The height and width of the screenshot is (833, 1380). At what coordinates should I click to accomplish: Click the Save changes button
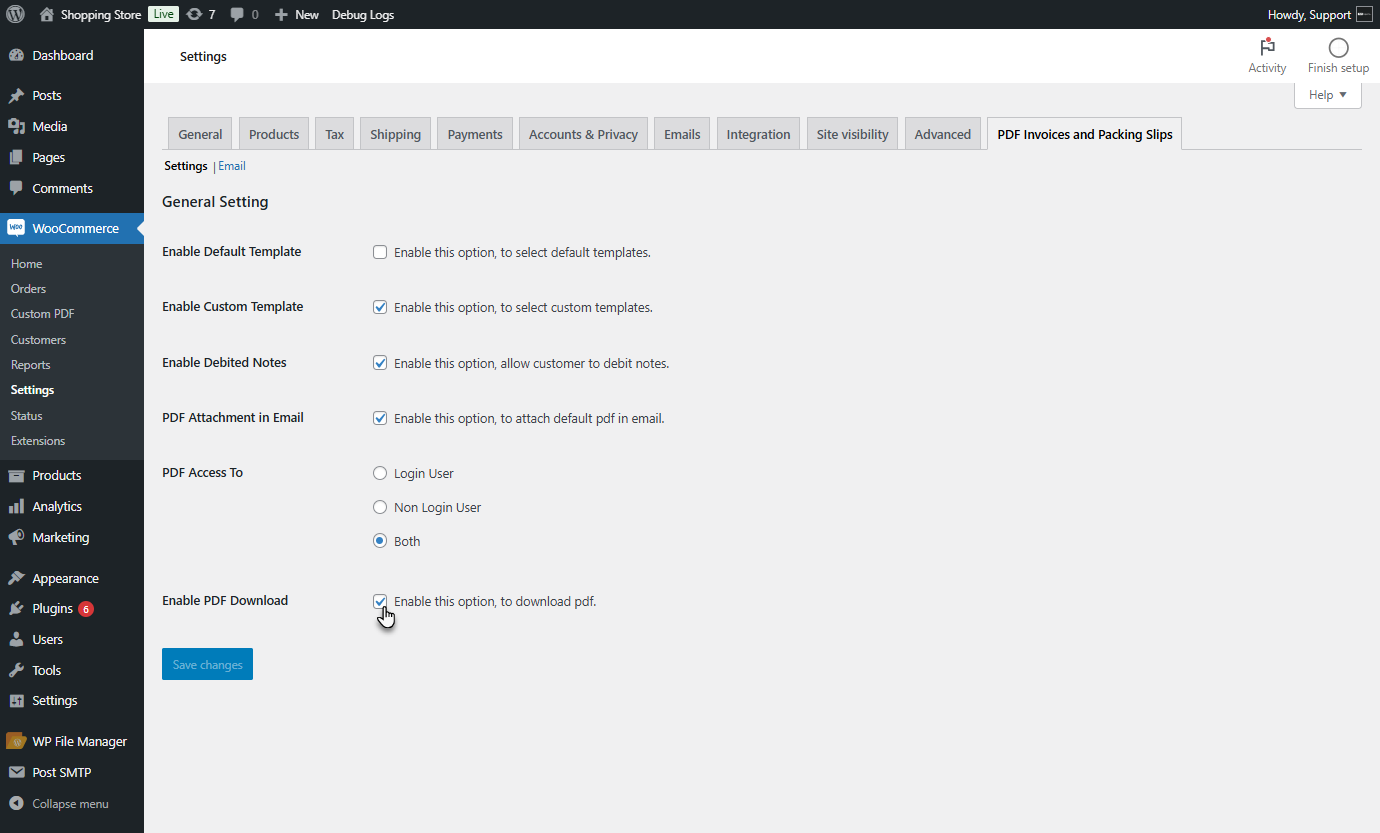(x=207, y=664)
